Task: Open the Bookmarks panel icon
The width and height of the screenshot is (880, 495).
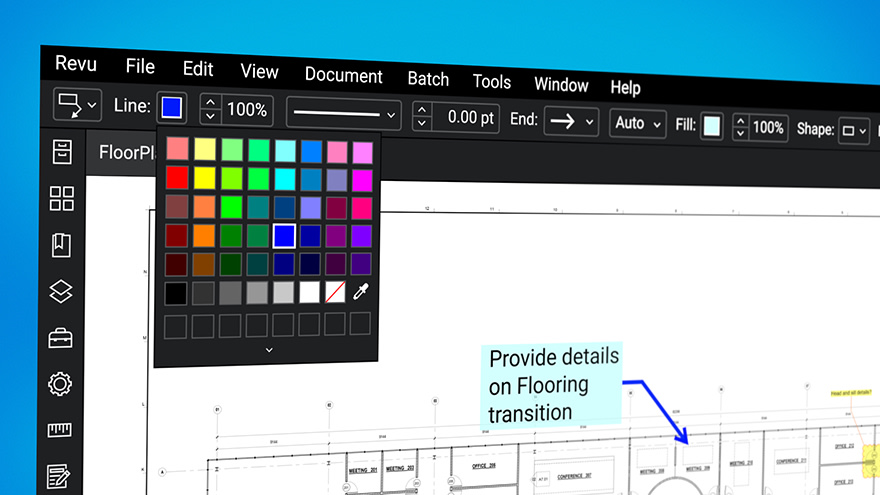Action: coord(61,245)
